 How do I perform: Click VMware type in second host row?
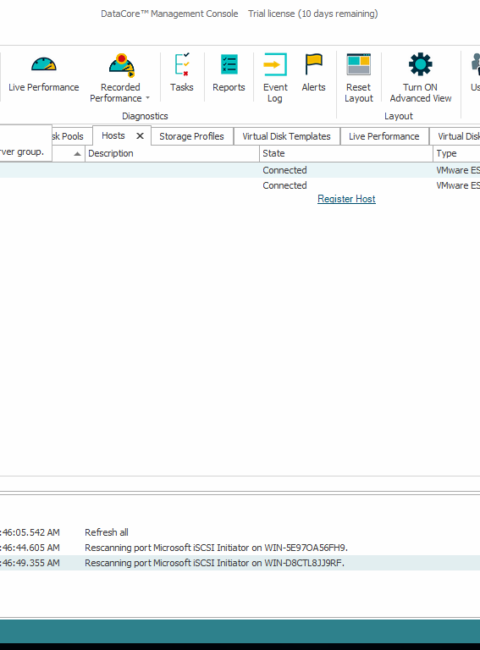click(x=458, y=186)
